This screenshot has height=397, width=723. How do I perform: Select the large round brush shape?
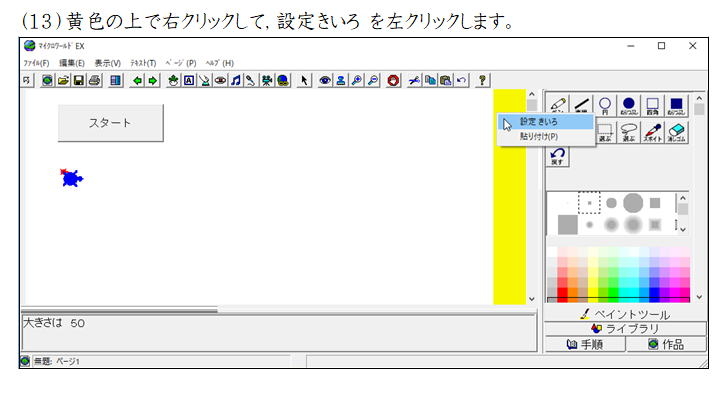coord(633,203)
